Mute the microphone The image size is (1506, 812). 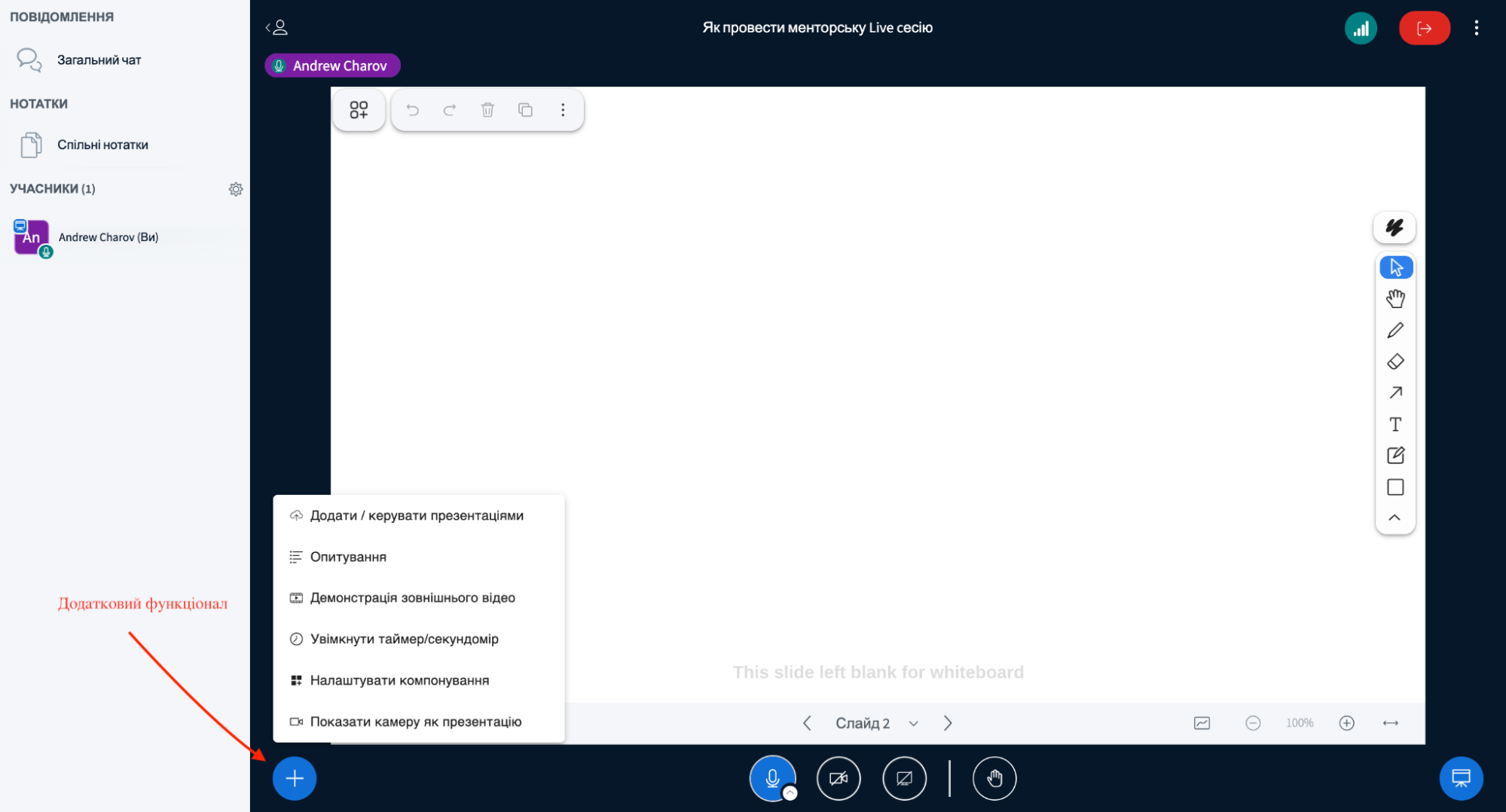tap(771, 778)
